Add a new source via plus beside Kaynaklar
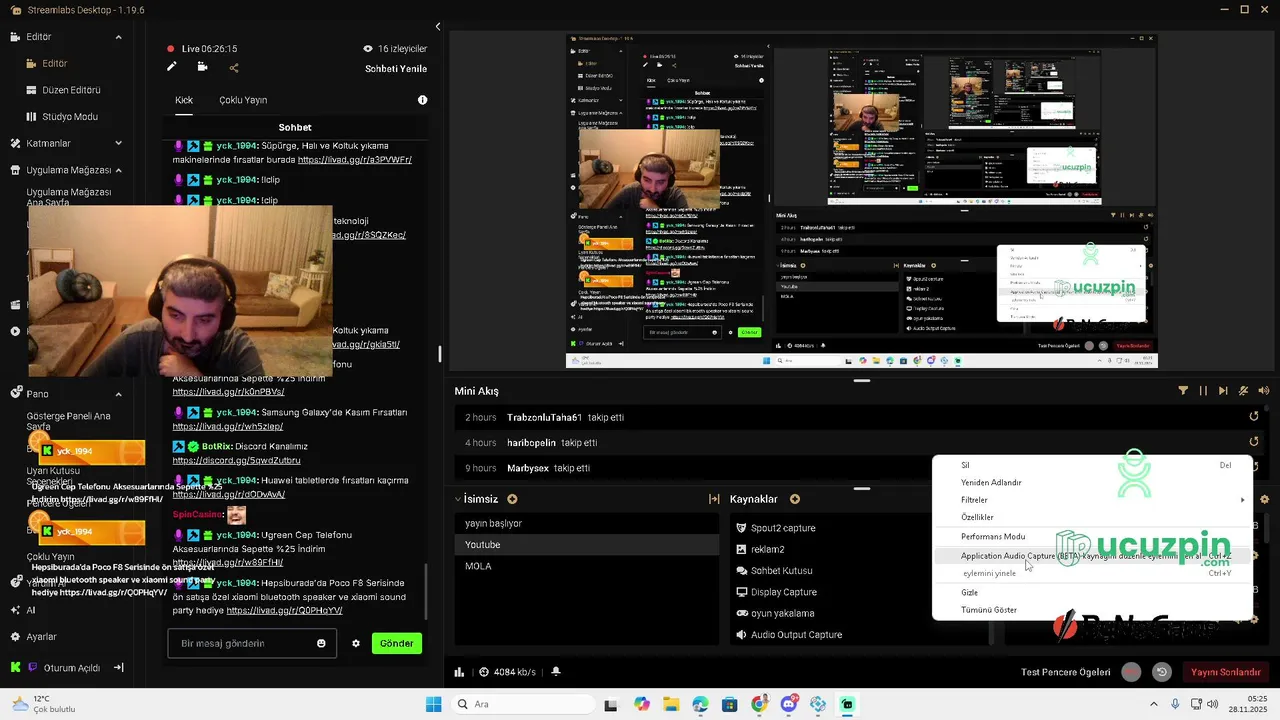Viewport: 1280px width, 720px height. pyautogui.click(x=795, y=499)
